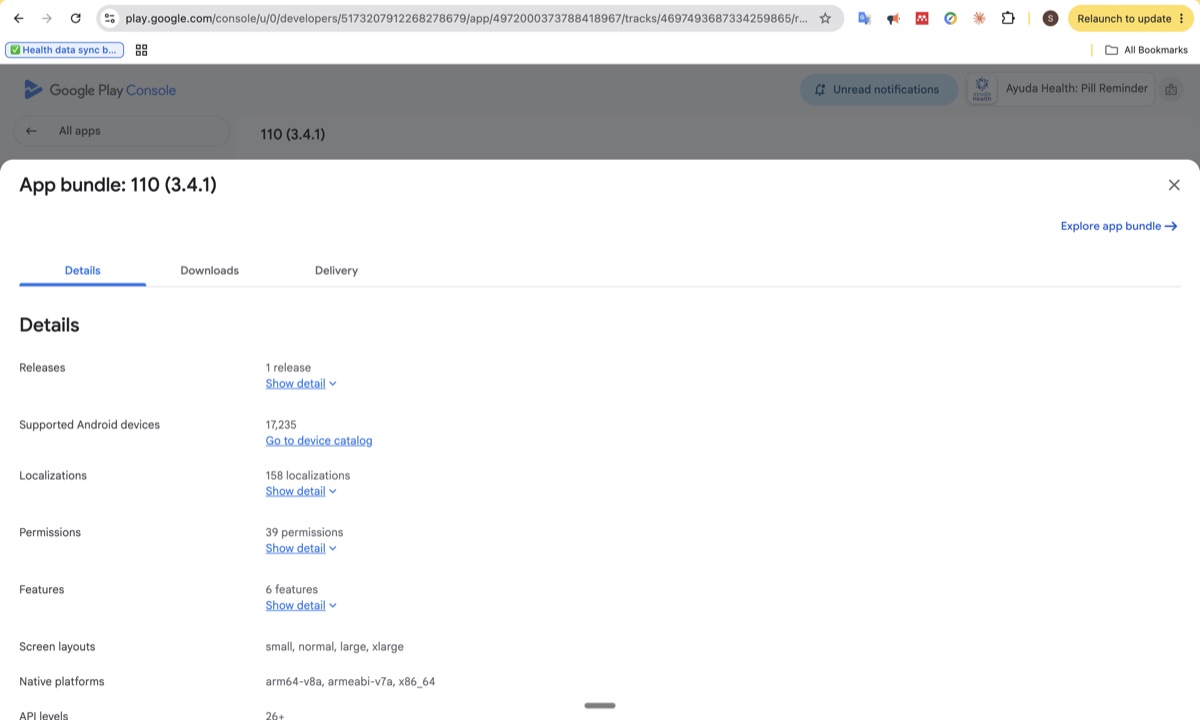The image size is (1200, 720).
Task: Go back to All apps
Action: pos(122,131)
